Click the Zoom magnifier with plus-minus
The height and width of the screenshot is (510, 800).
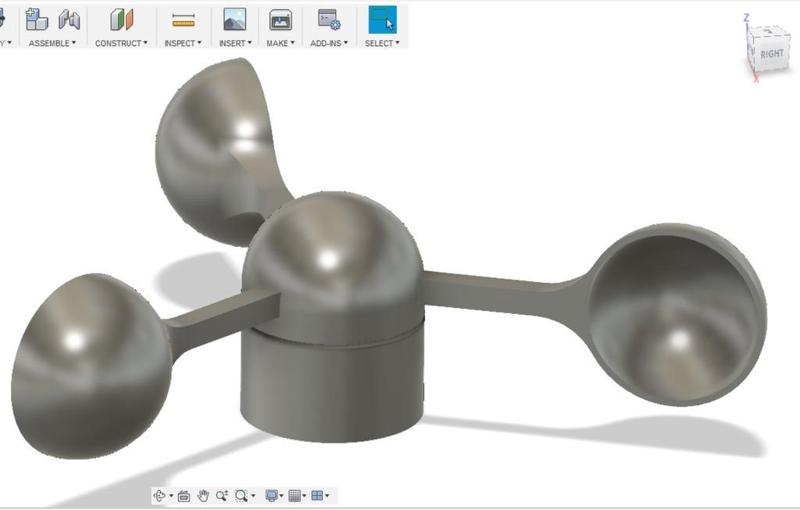click(x=221, y=495)
